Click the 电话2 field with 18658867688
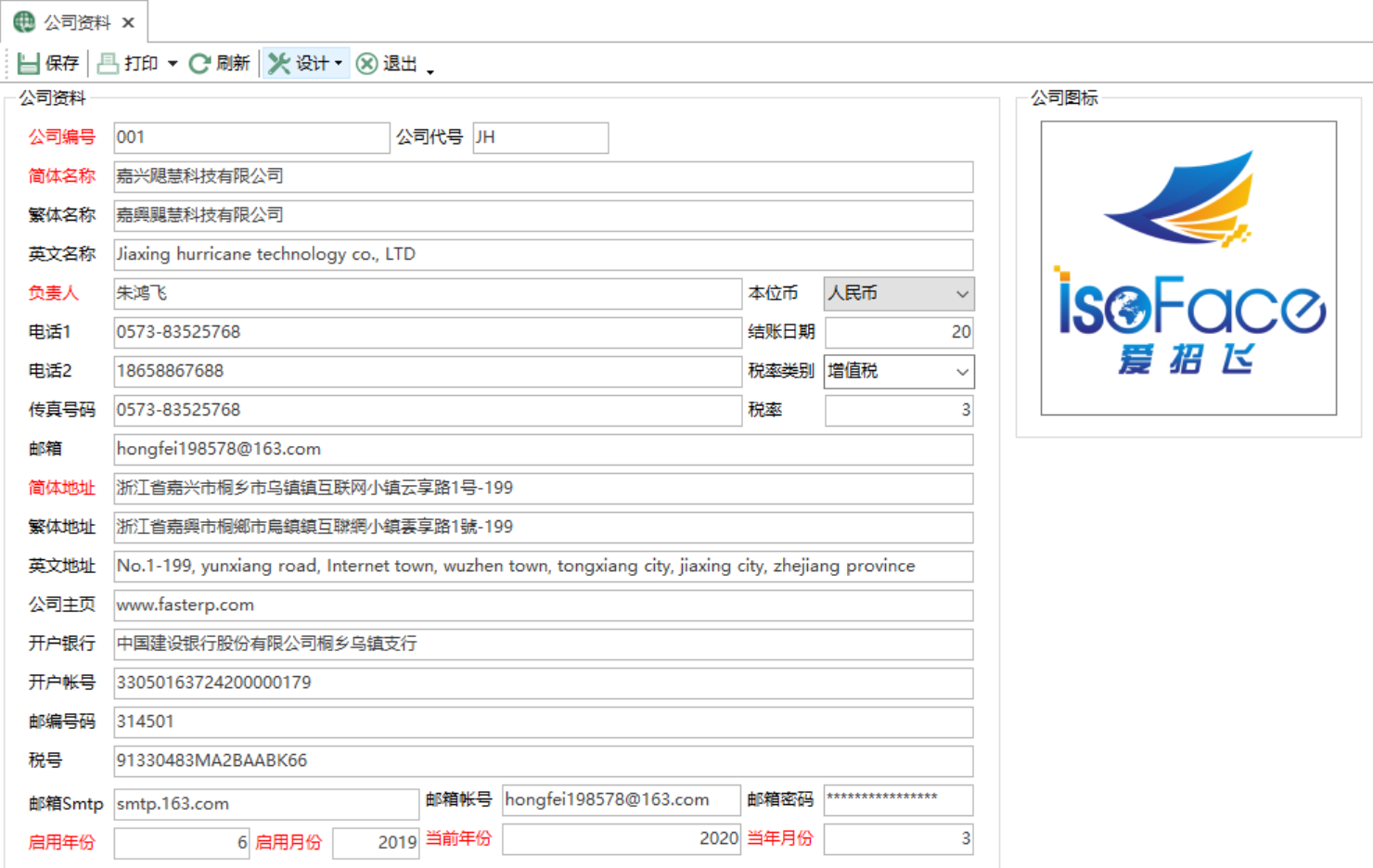Screen dimensions: 1373x868 pyautogui.click(x=428, y=371)
